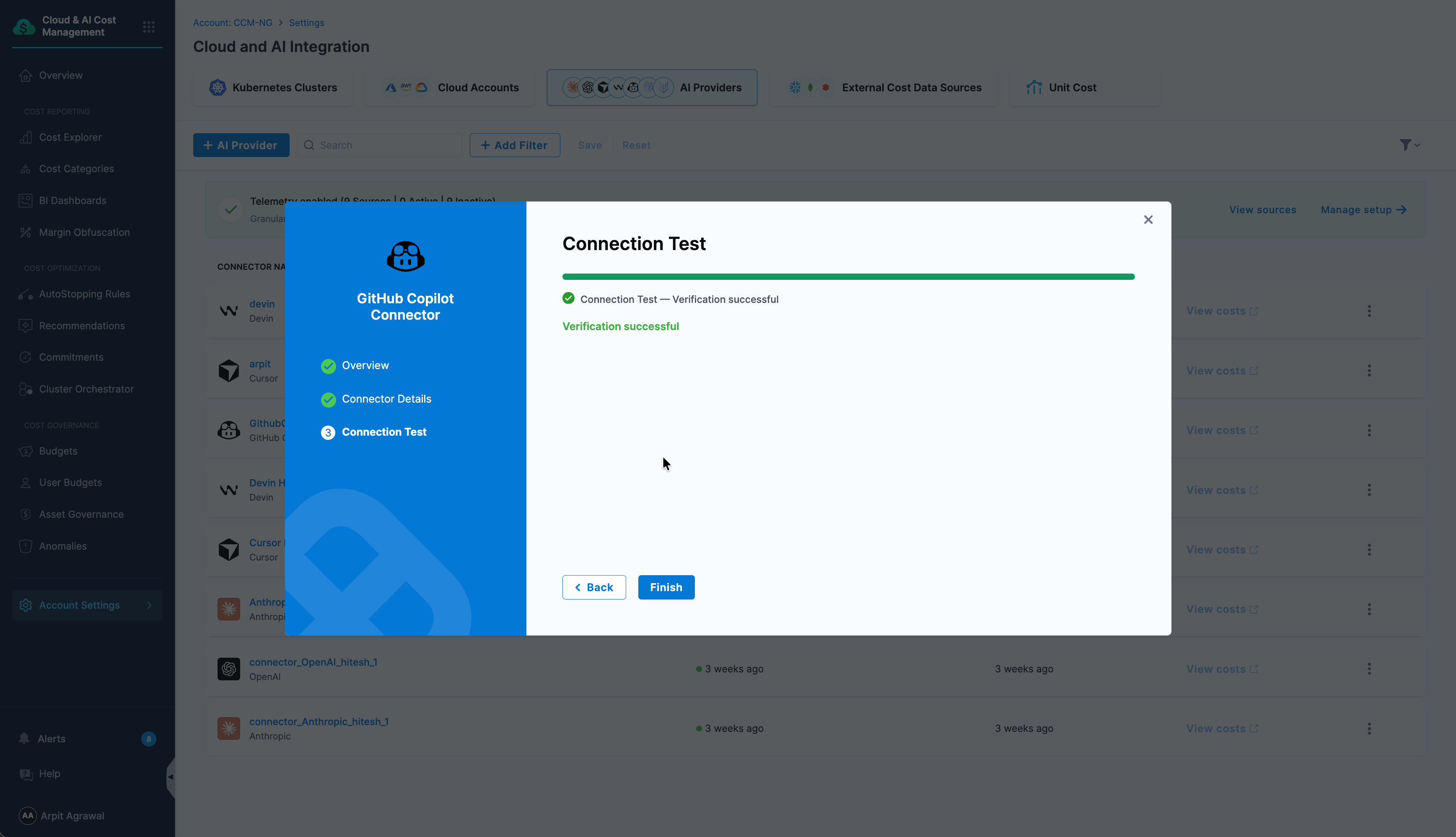Image resolution: width=1456 pixels, height=837 pixels.
Task: Click View costs for the devin row
Action: pyautogui.click(x=1222, y=311)
